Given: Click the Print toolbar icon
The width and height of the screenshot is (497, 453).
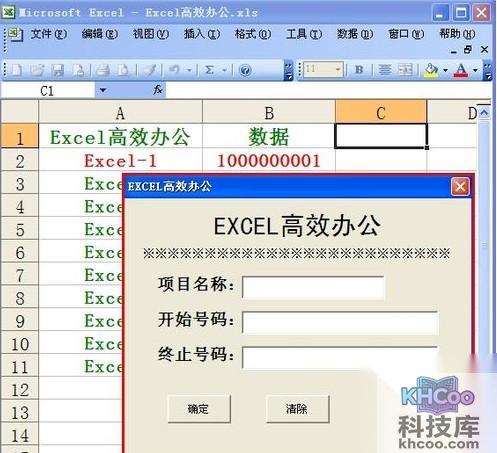Looking at the screenshot, I should pyautogui.click(x=103, y=70).
